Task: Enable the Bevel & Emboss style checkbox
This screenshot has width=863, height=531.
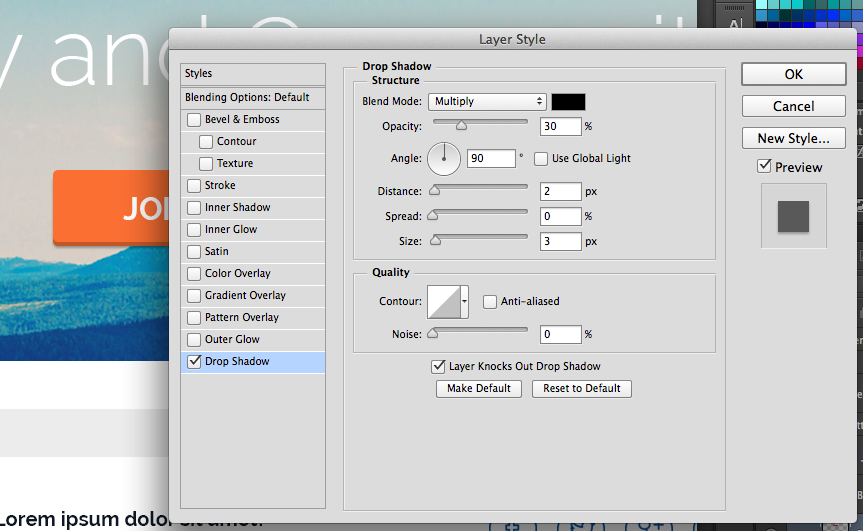Action: coord(194,120)
